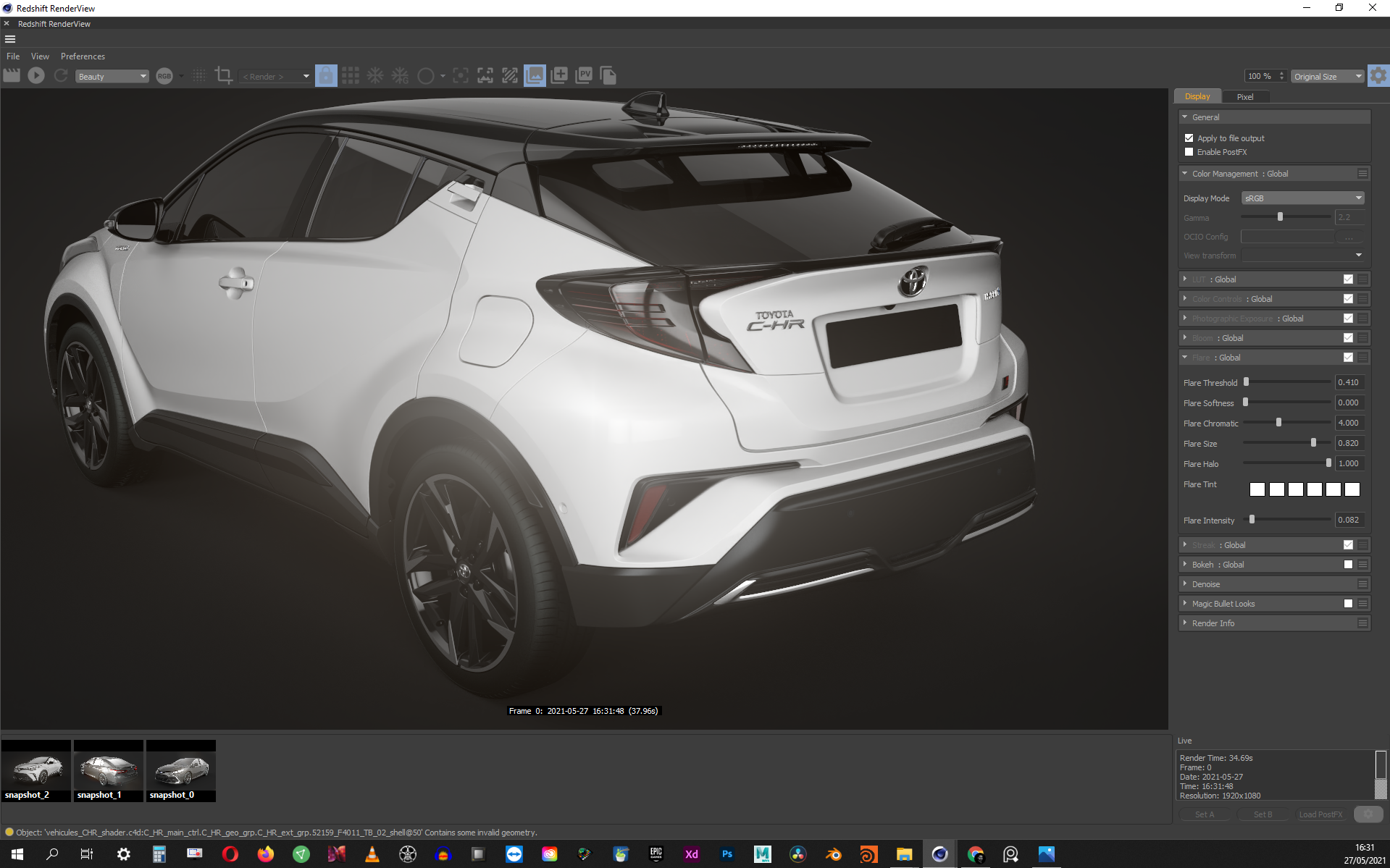Start IPR with the play button
The width and height of the screenshot is (1390, 868).
click(36, 75)
